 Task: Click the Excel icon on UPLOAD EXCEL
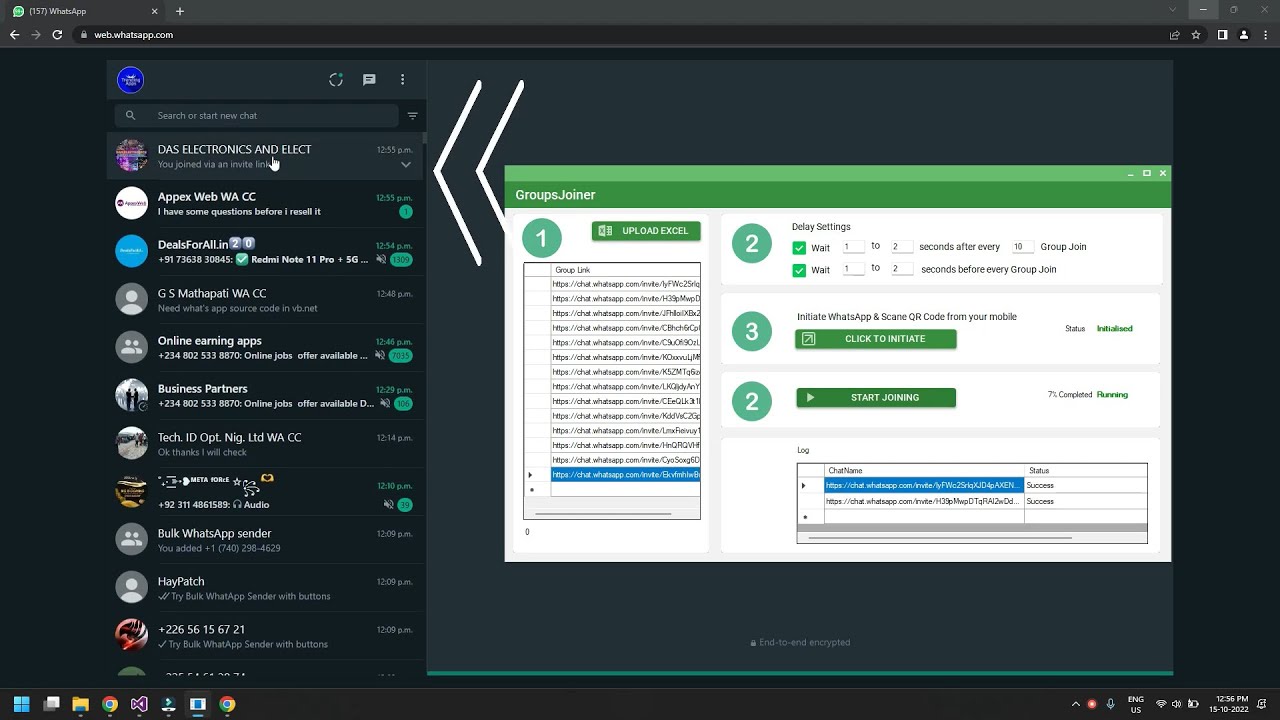pyautogui.click(x=604, y=230)
